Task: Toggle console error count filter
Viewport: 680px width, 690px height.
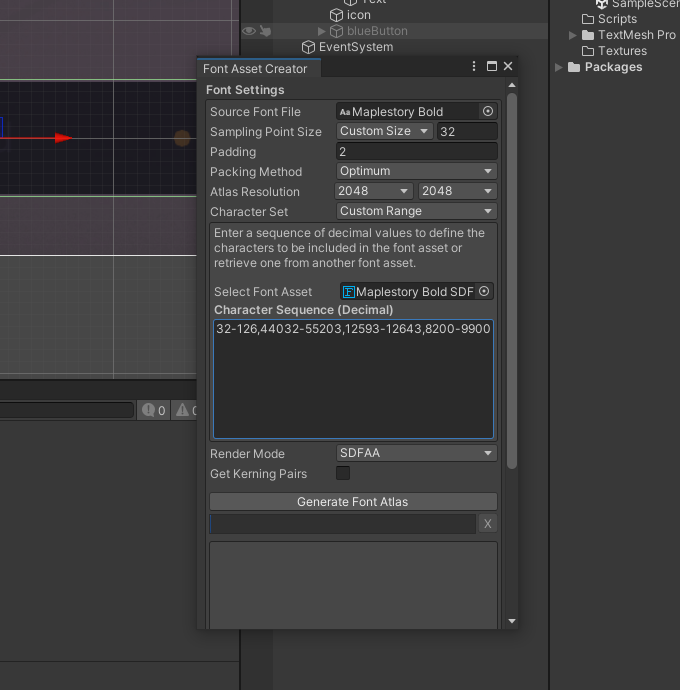Action: click(154, 410)
